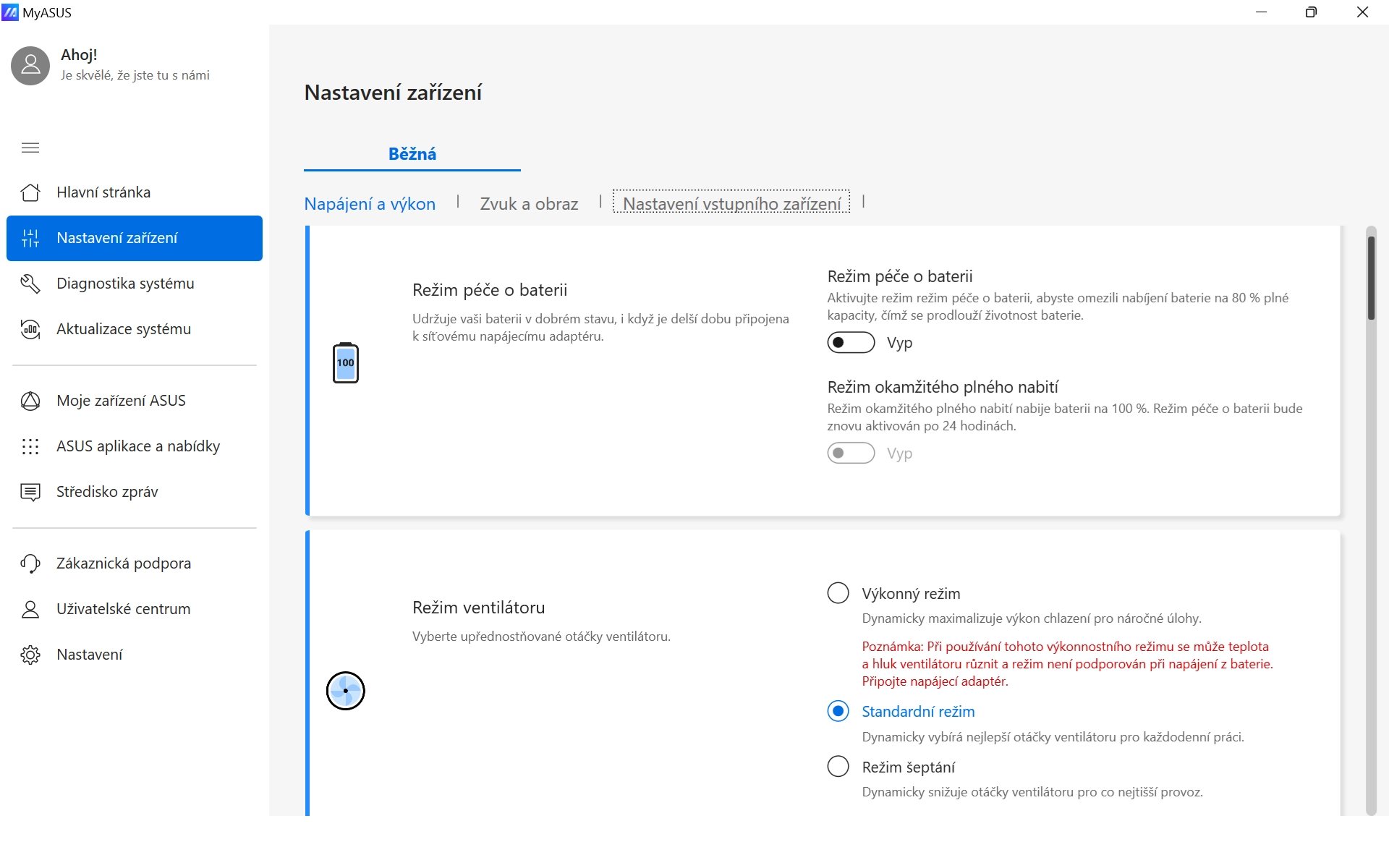
Task: Open Nastavení vstupního zařízení section
Action: coord(731,204)
